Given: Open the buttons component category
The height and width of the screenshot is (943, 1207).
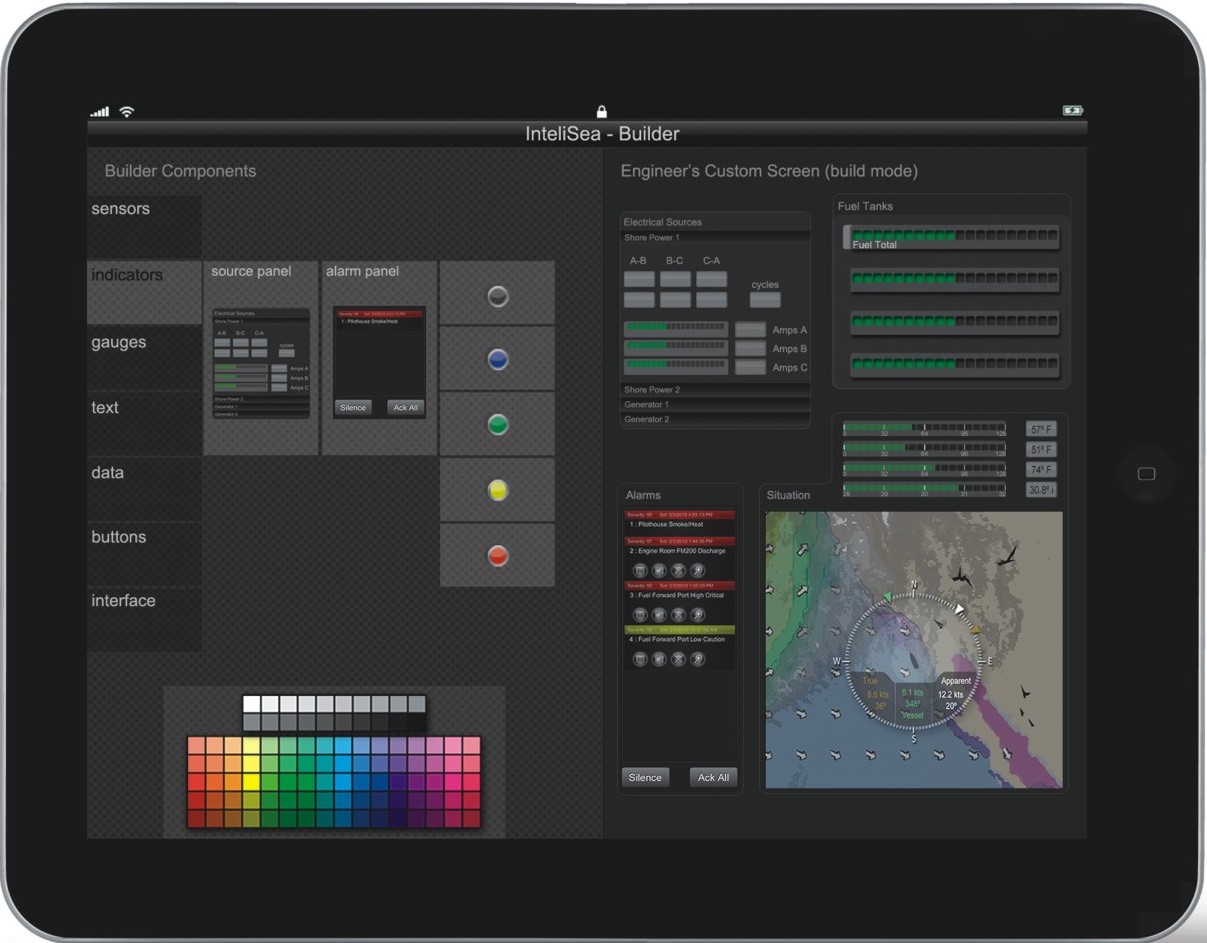Looking at the screenshot, I should point(144,554).
